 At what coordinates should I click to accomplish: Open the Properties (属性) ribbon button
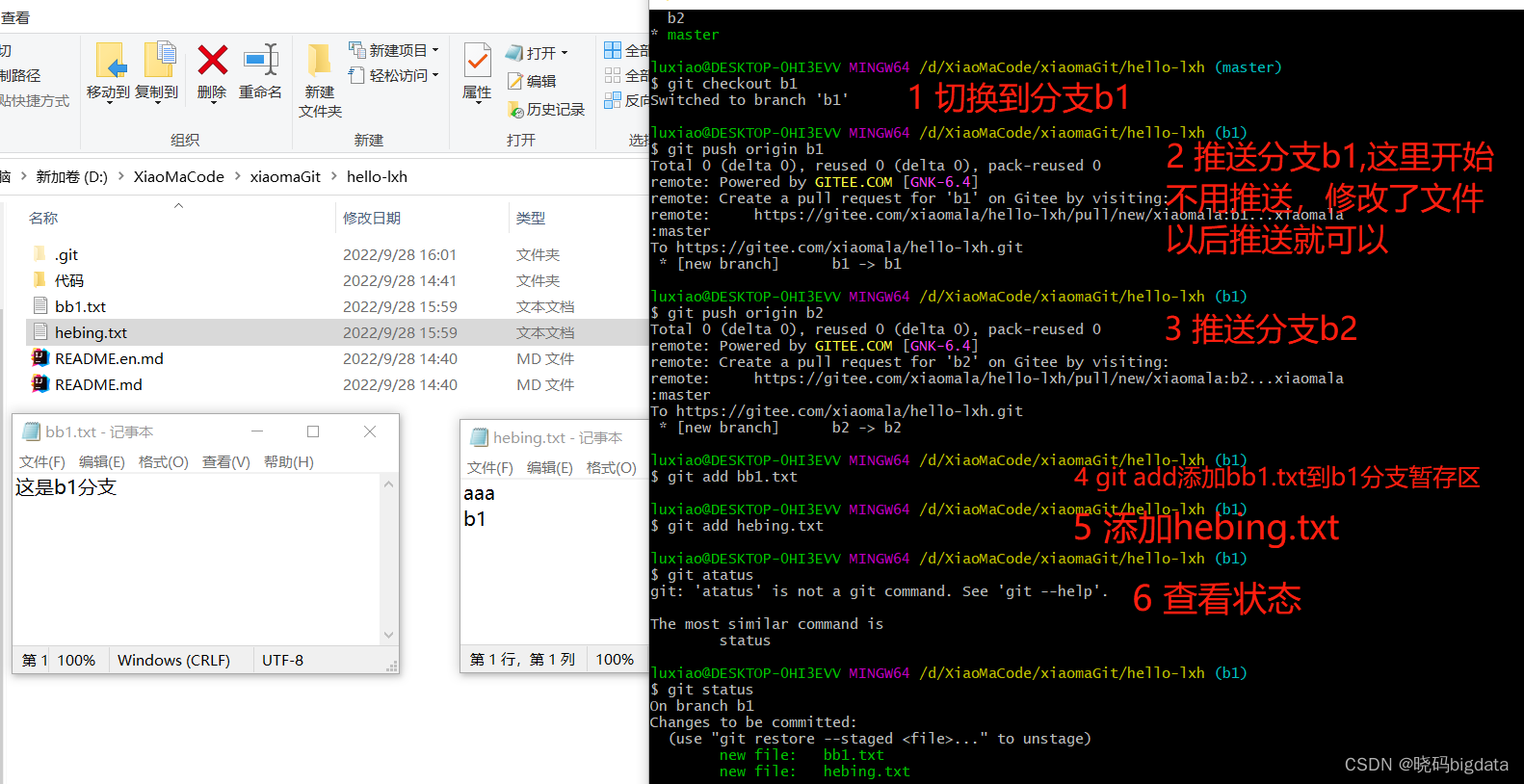point(477,72)
